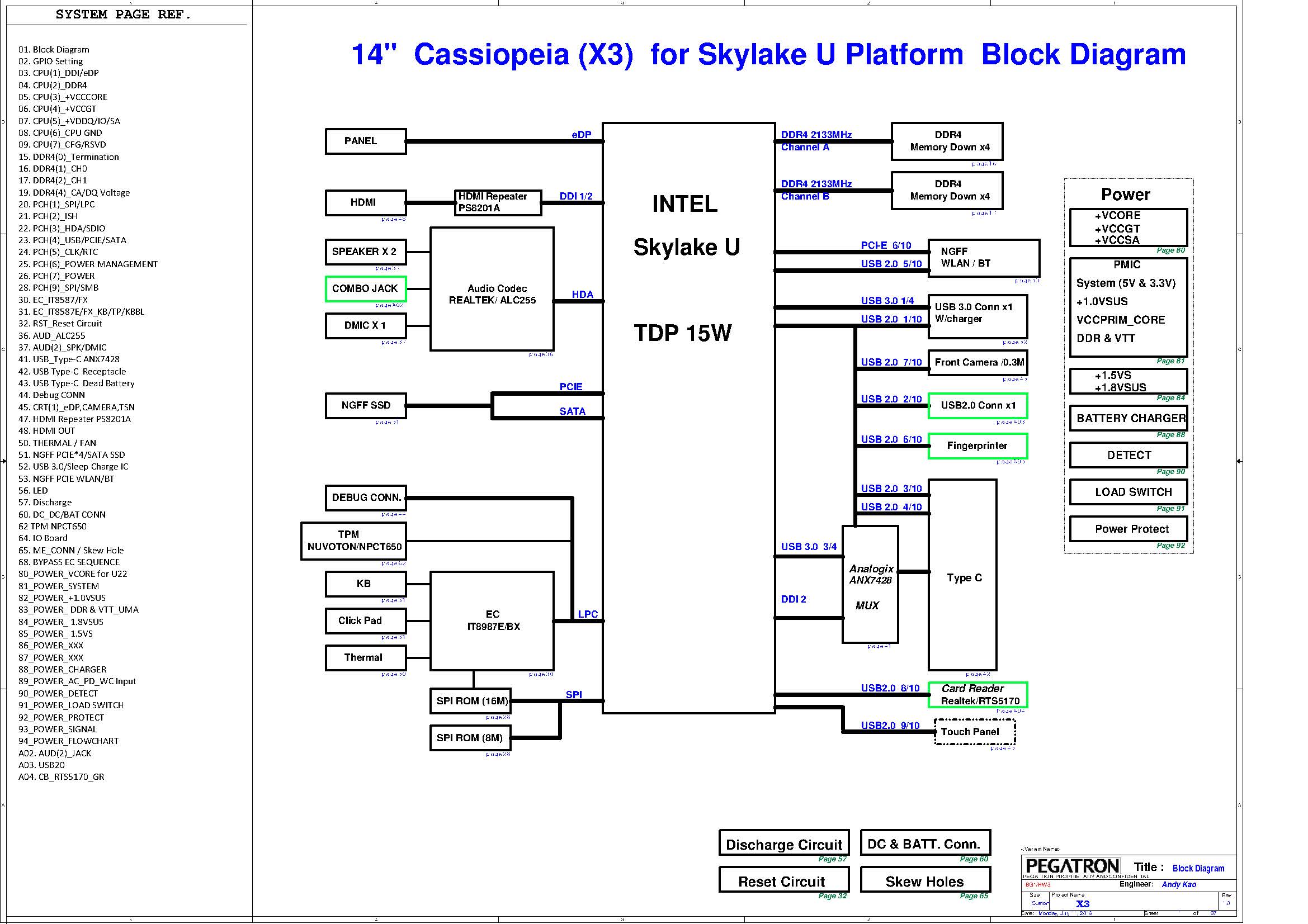Click the USB 3.0 1/4 label
Image resolution: width=1308 pixels, height=924 pixels.
(x=887, y=301)
